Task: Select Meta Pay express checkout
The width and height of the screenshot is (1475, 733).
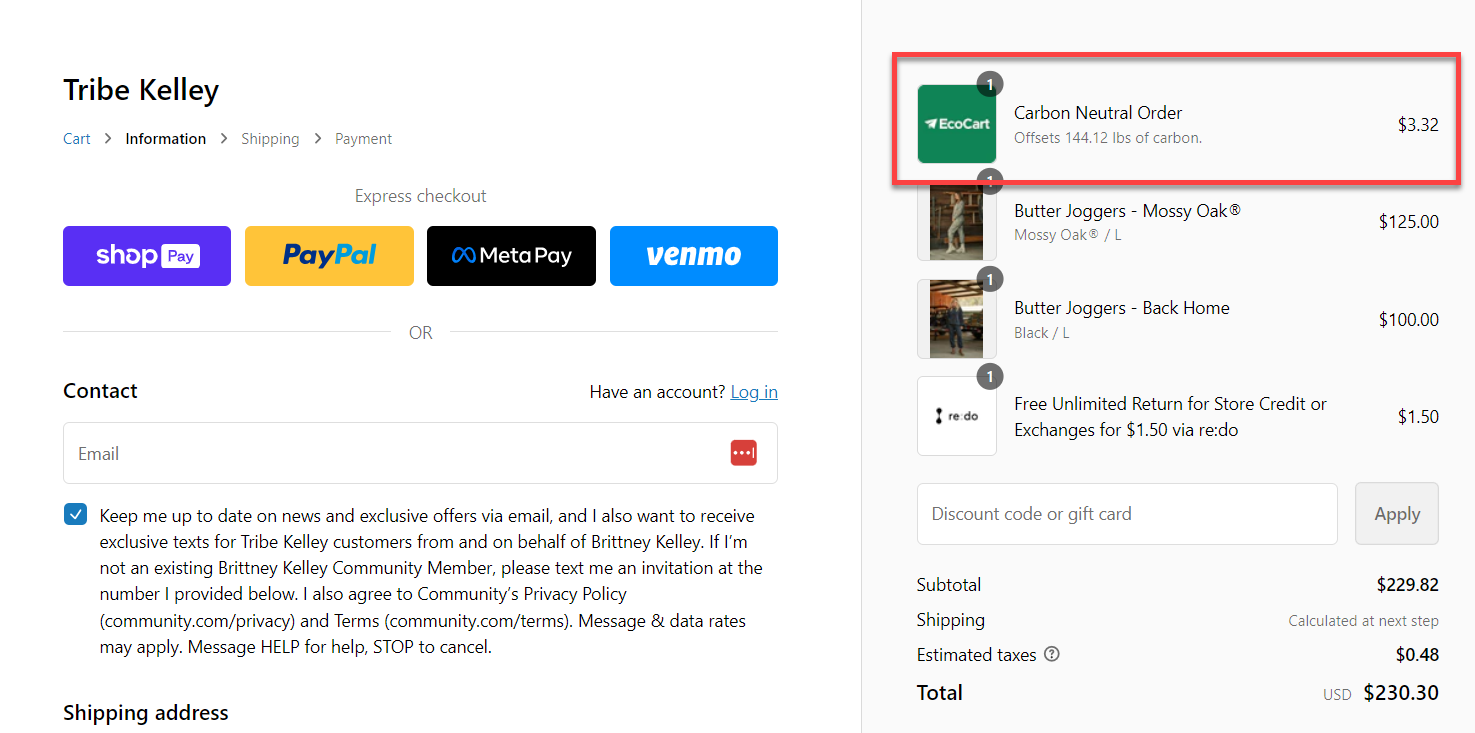Action: [x=511, y=256]
